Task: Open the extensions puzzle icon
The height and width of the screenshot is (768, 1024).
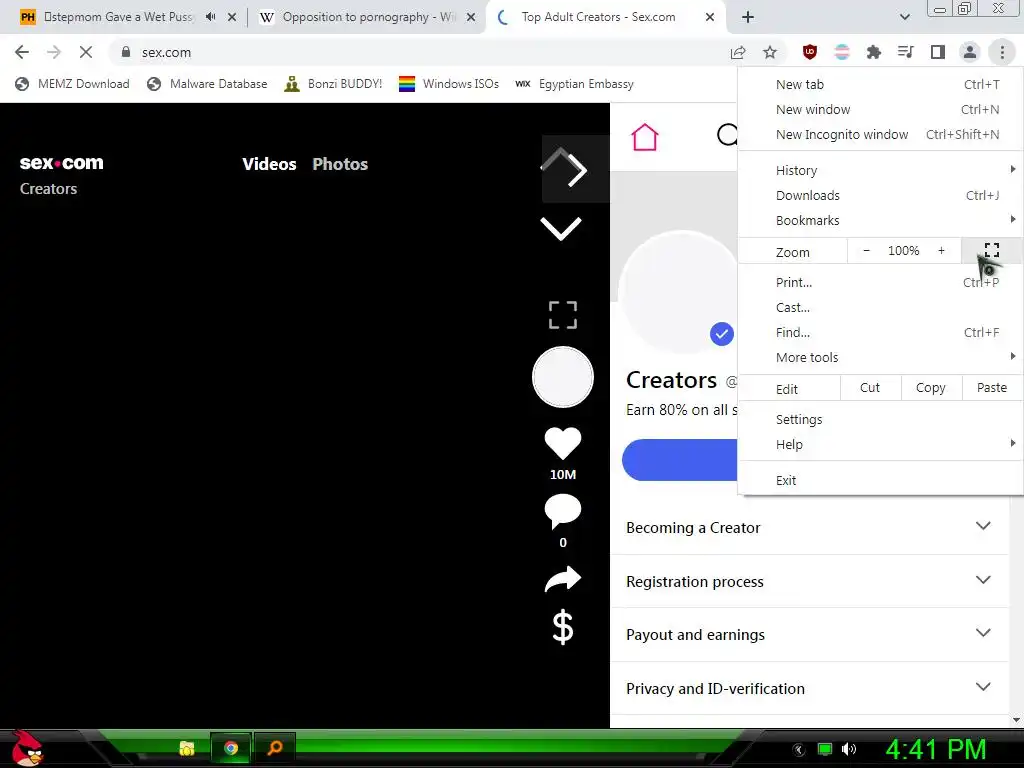Action: tap(874, 52)
